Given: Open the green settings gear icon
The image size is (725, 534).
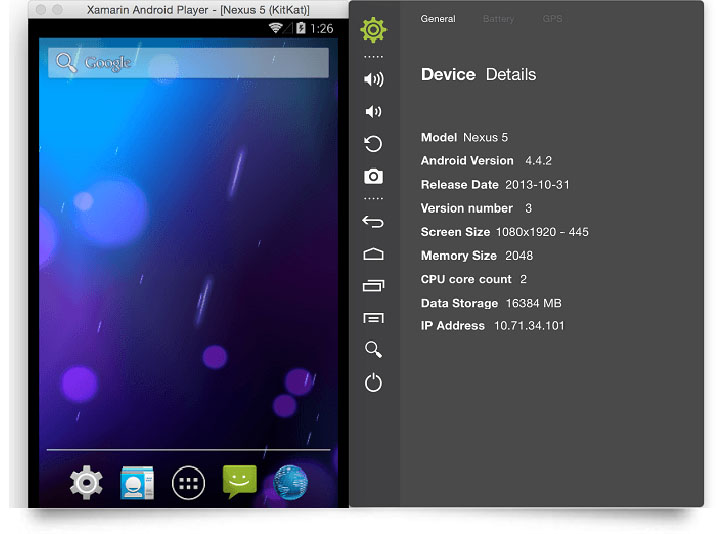Looking at the screenshot, I should pos(373,30).
